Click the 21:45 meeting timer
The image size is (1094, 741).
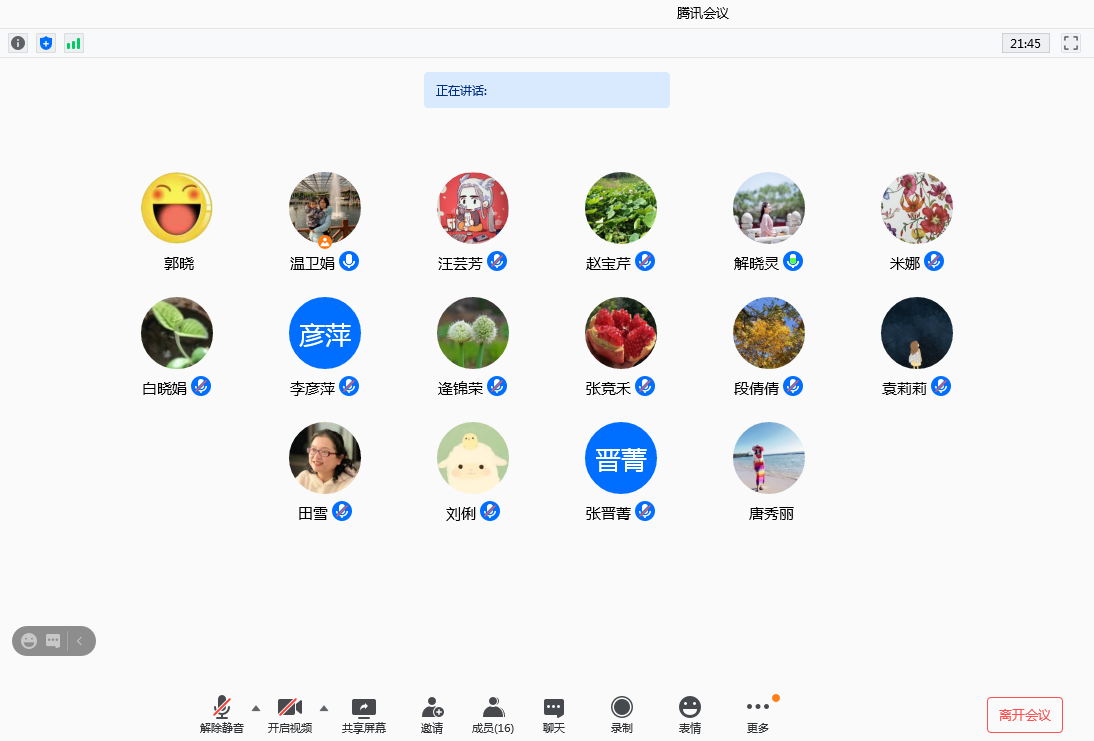point(1025,43)
